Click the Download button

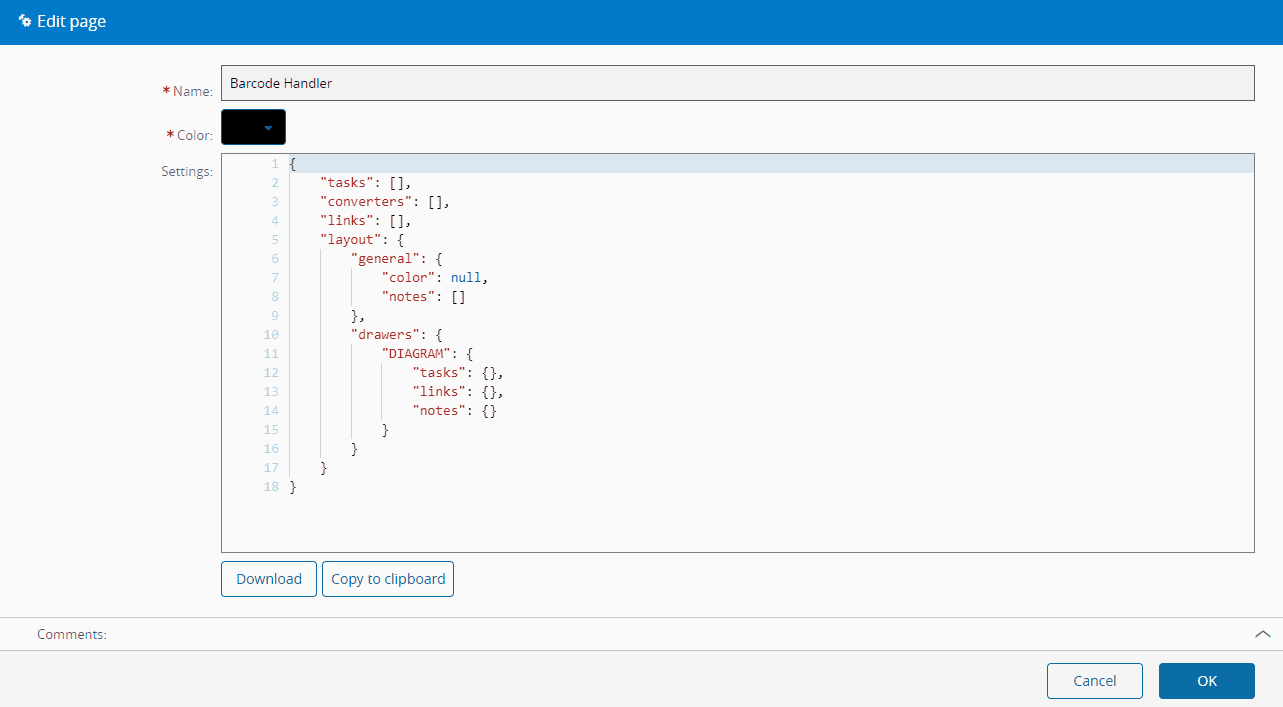(x=268, y=579)
